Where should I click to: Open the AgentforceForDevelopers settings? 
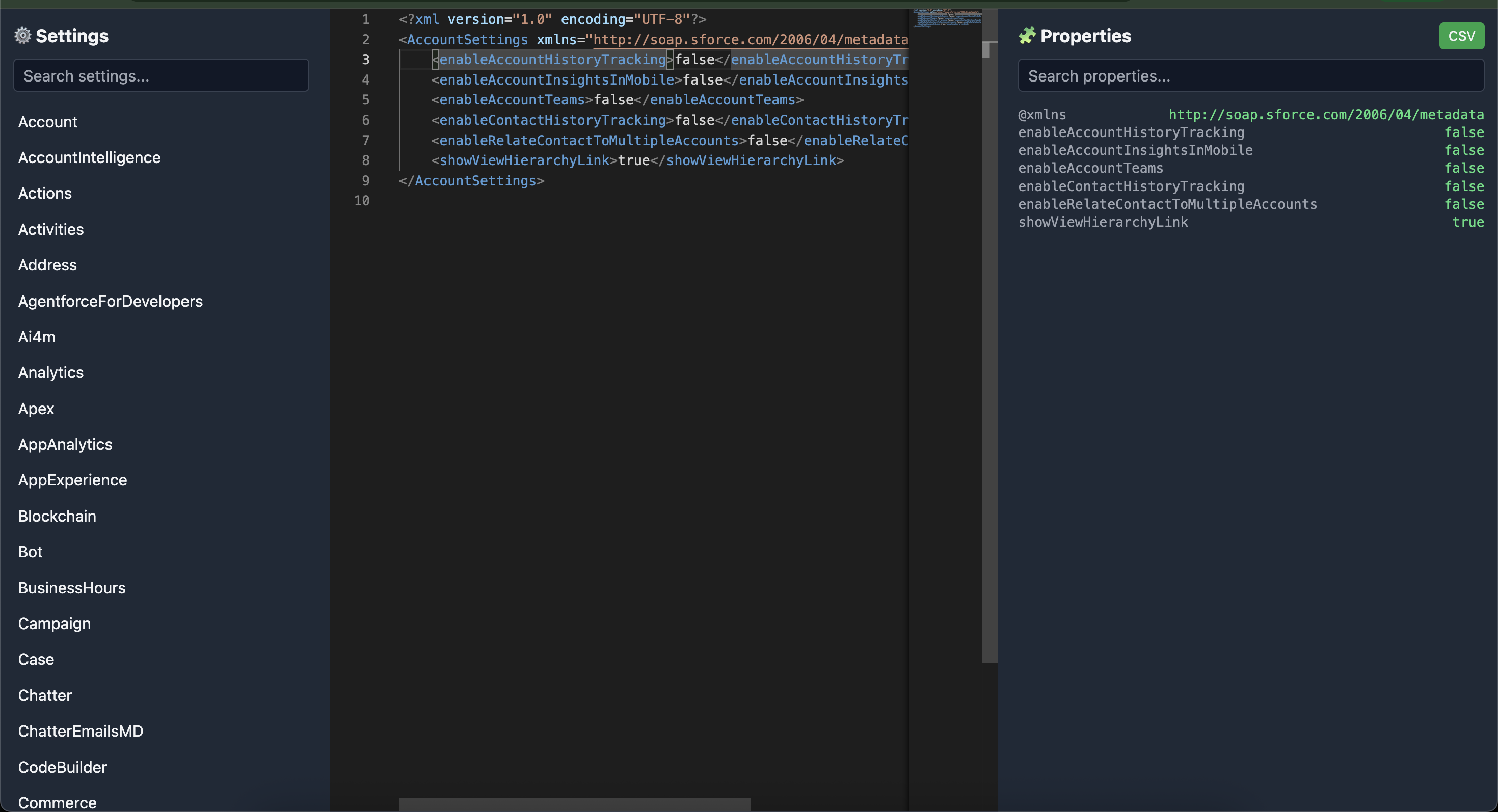111,301
